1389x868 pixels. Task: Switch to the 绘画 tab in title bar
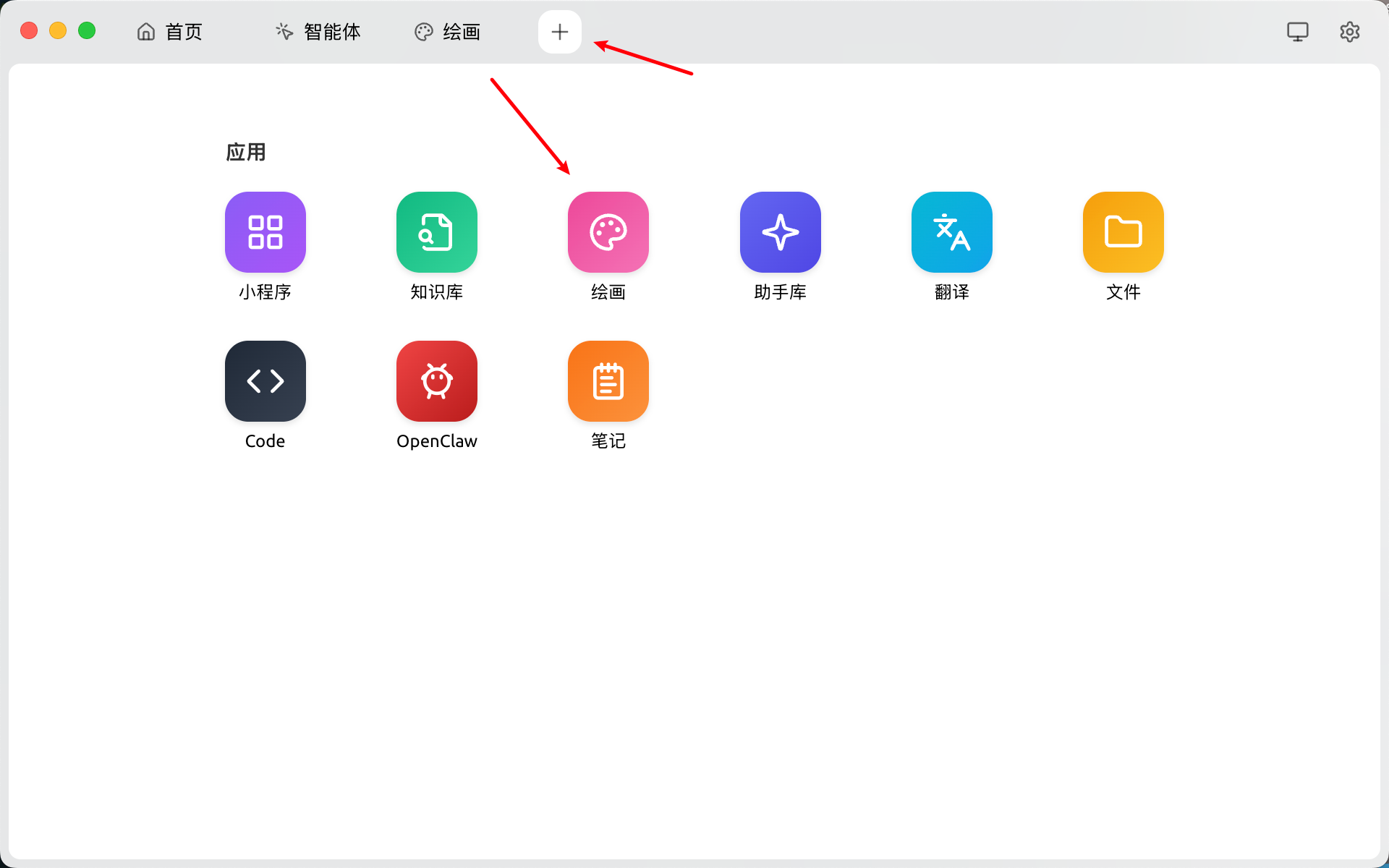(x=448, y=32)
